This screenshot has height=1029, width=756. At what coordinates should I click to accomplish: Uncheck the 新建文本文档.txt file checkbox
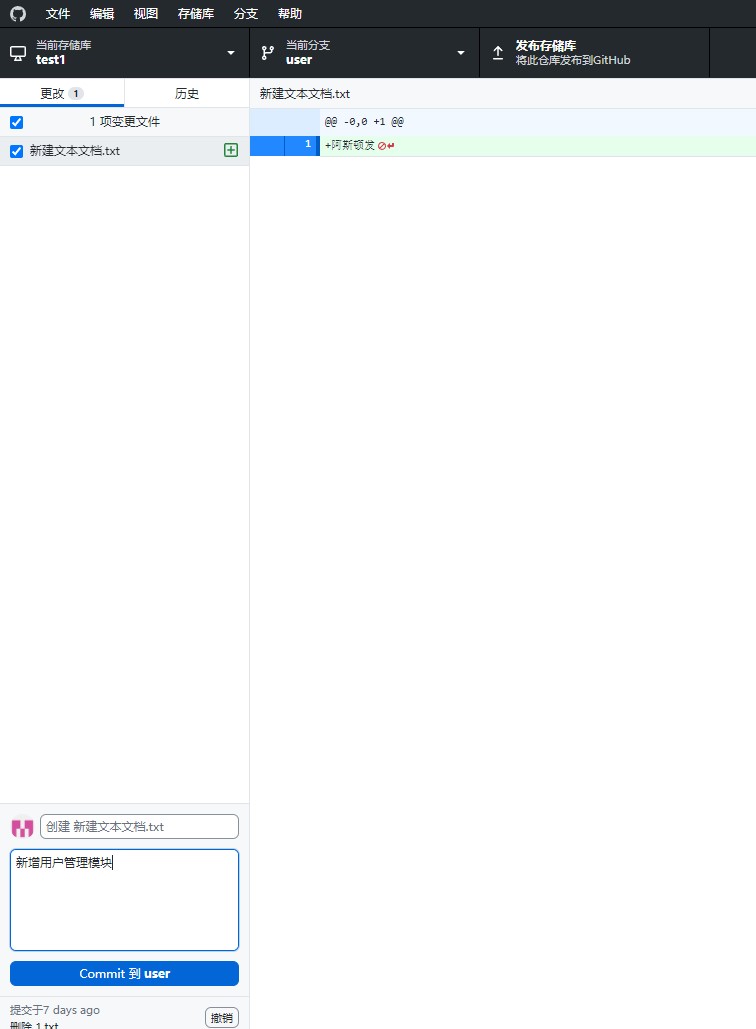click(x=16, y=151)
